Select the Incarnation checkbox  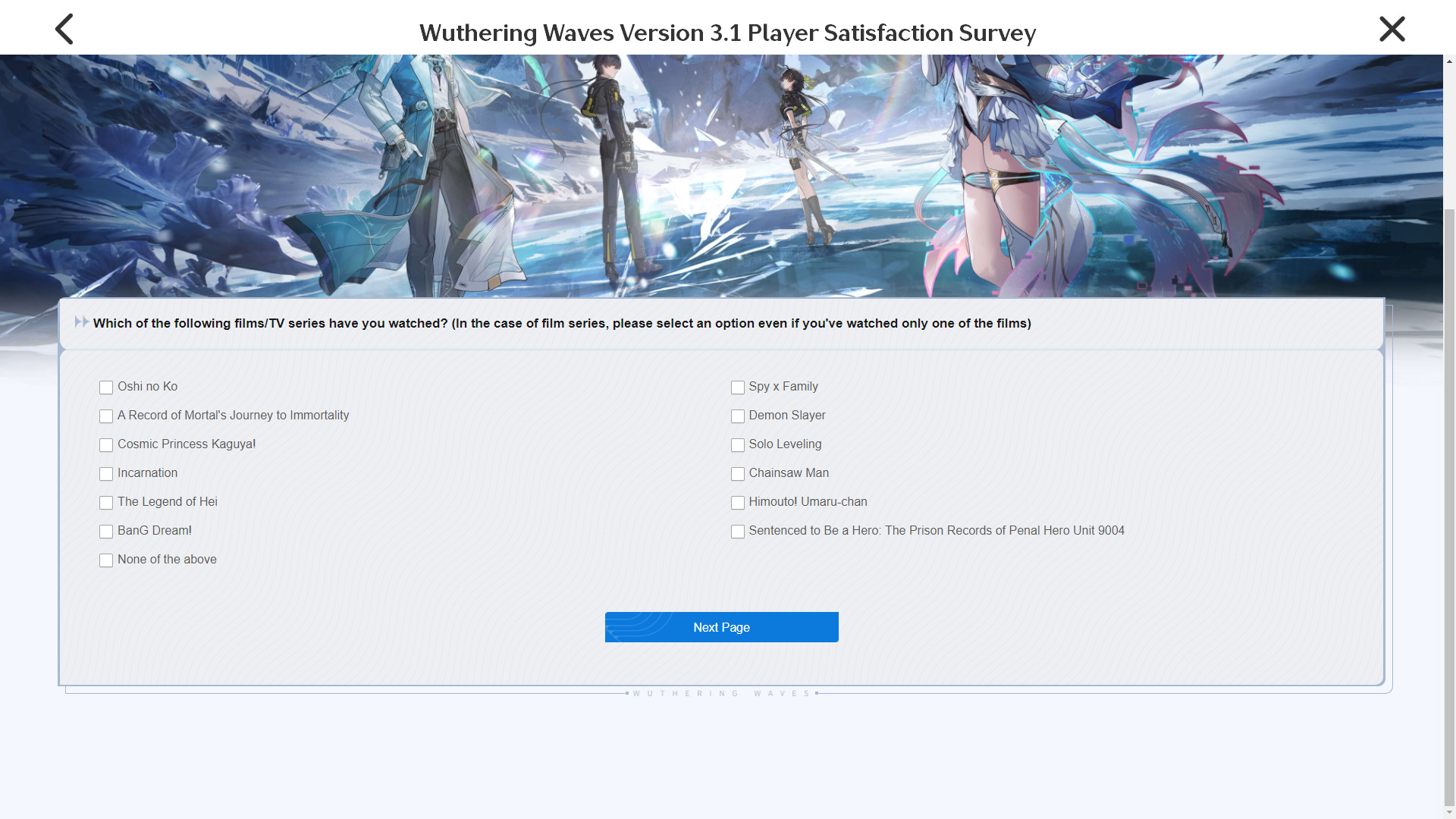(x=106, y=474)
